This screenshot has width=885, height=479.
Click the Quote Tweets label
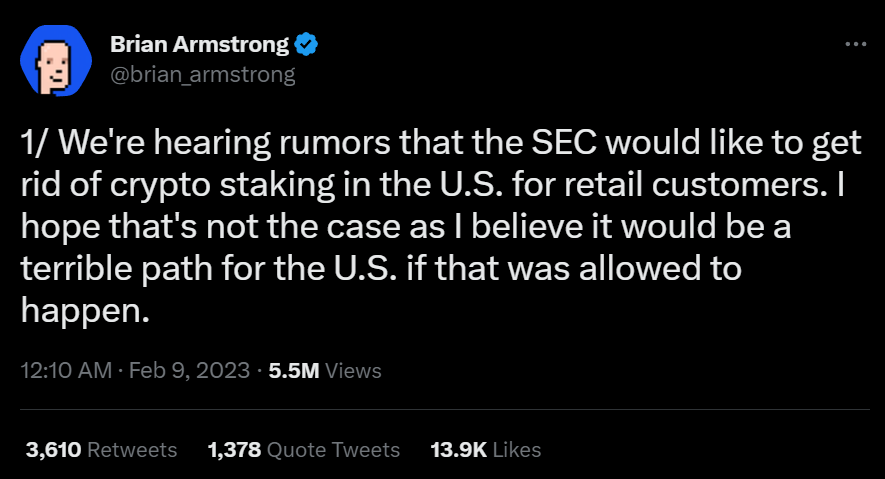pos(333,450)
